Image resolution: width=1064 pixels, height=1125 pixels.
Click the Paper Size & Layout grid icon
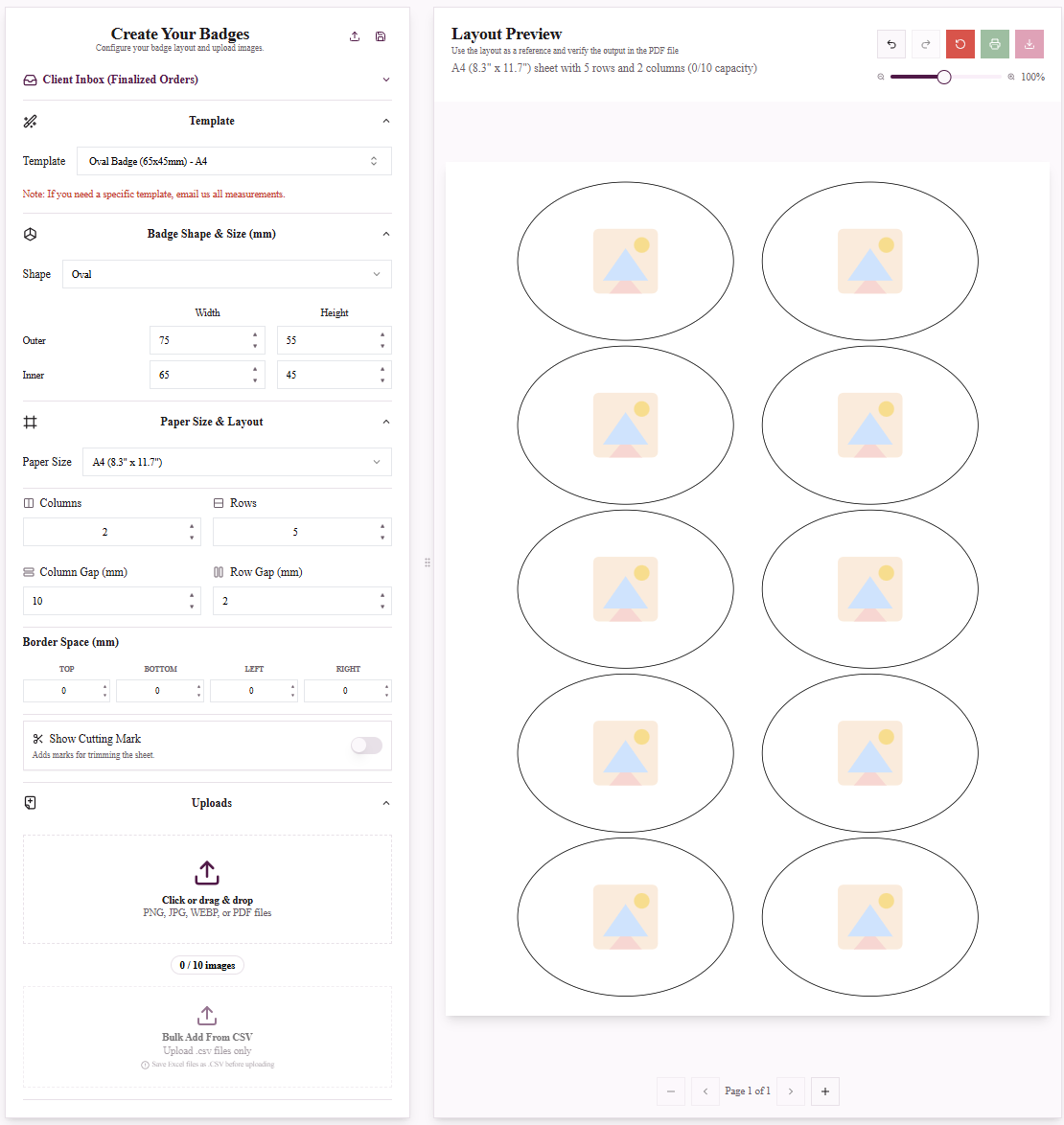point(30,422)
